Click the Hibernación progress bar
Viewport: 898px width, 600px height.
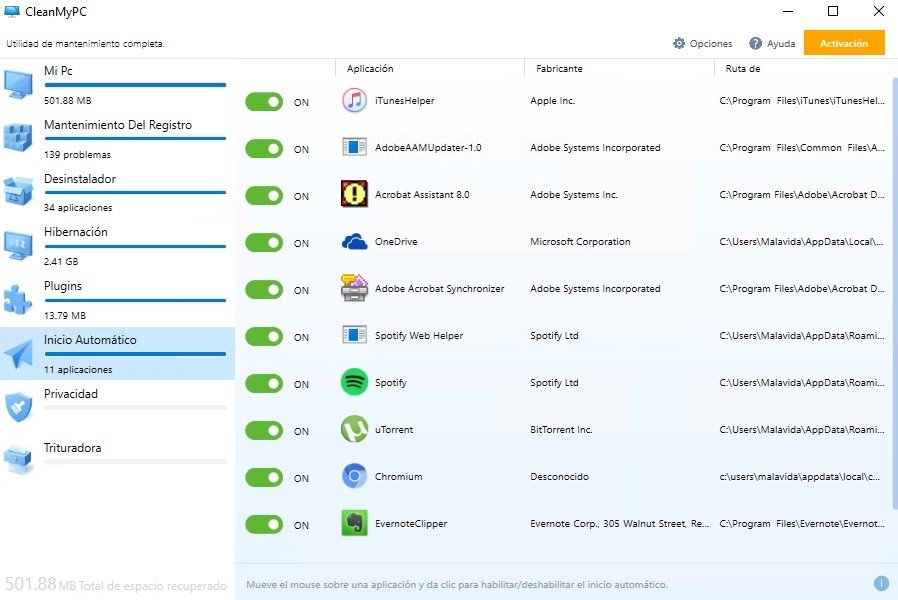[135, 246]
